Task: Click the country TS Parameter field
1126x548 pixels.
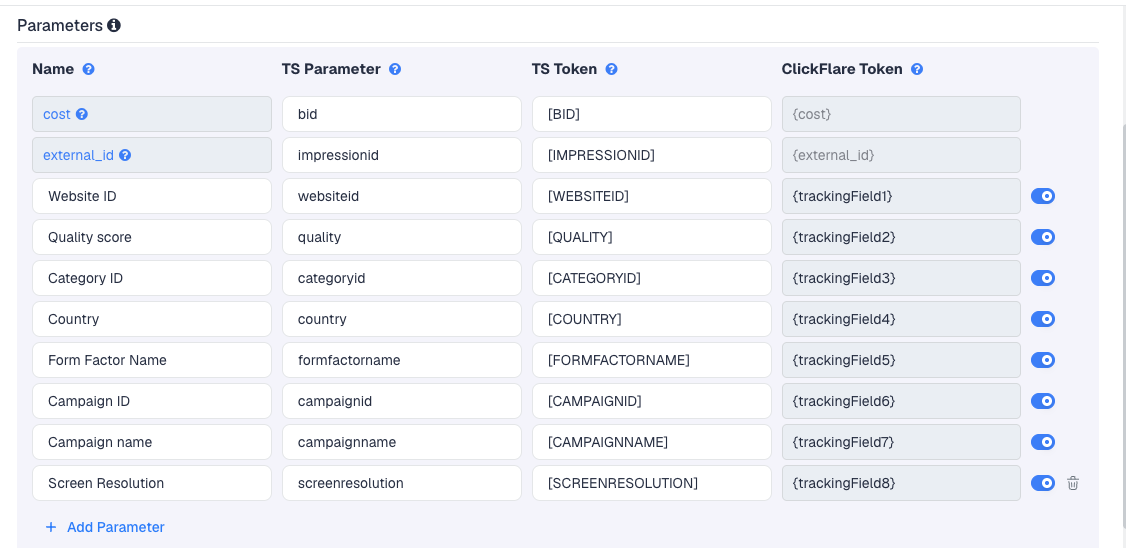Action: (x=402, y=319)
